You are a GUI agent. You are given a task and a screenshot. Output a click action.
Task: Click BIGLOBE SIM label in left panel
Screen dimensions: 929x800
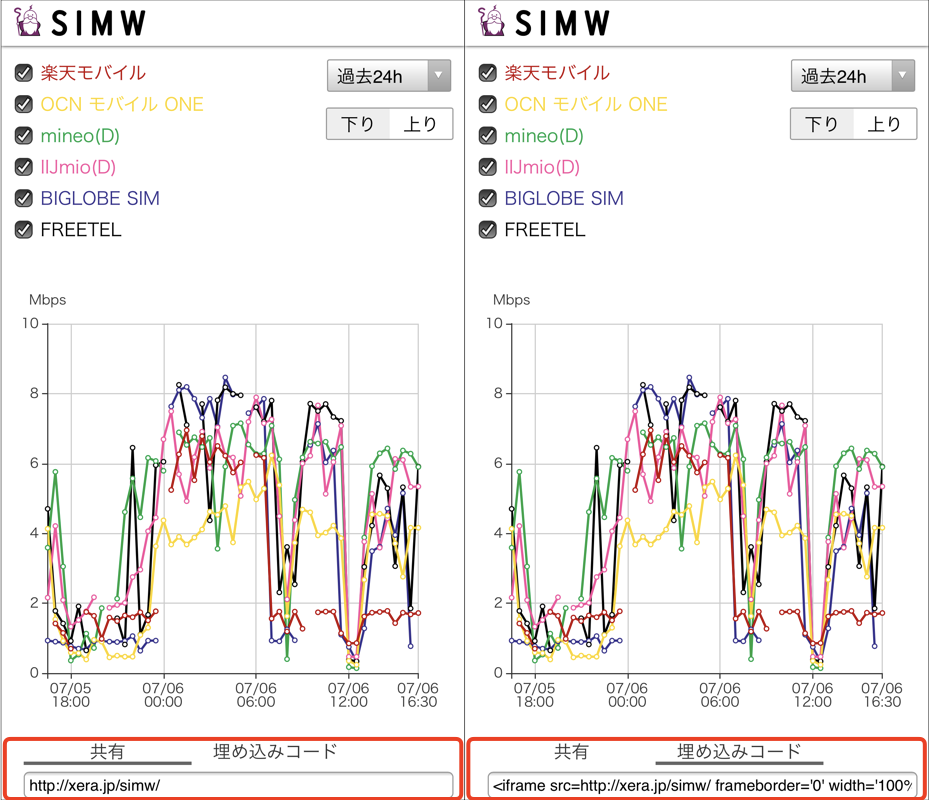[x=100, y=198]
